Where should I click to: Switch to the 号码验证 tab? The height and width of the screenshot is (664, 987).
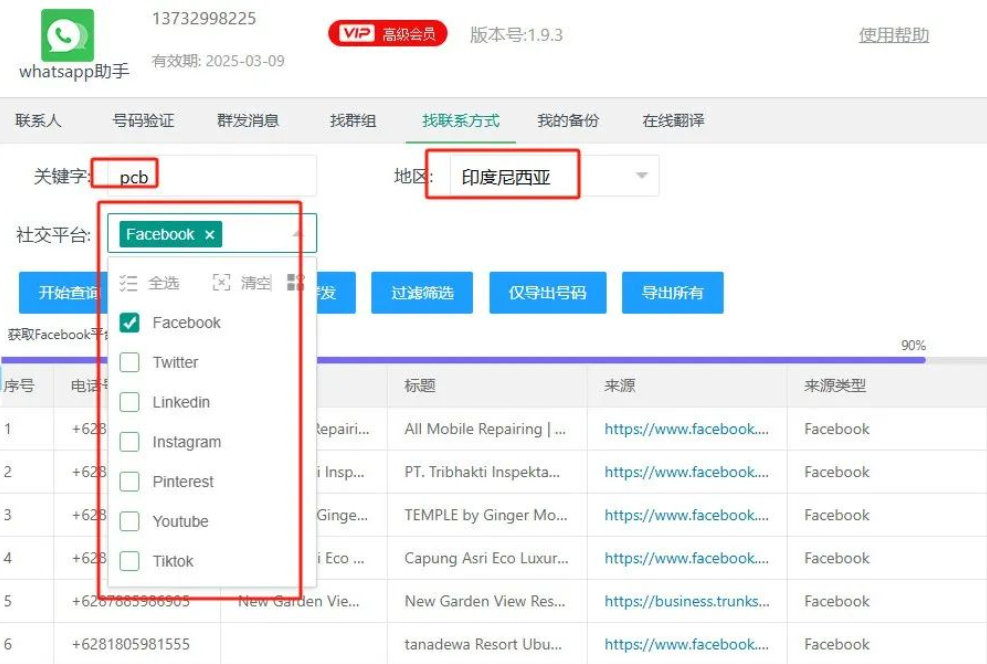[143, 120]
